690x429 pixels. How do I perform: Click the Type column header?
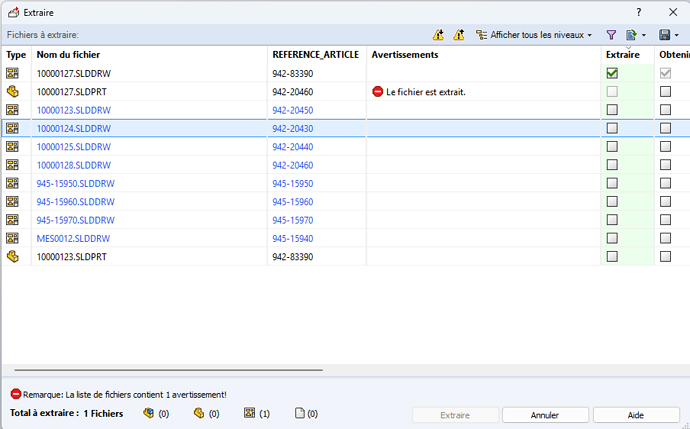(x=16, y=55)
